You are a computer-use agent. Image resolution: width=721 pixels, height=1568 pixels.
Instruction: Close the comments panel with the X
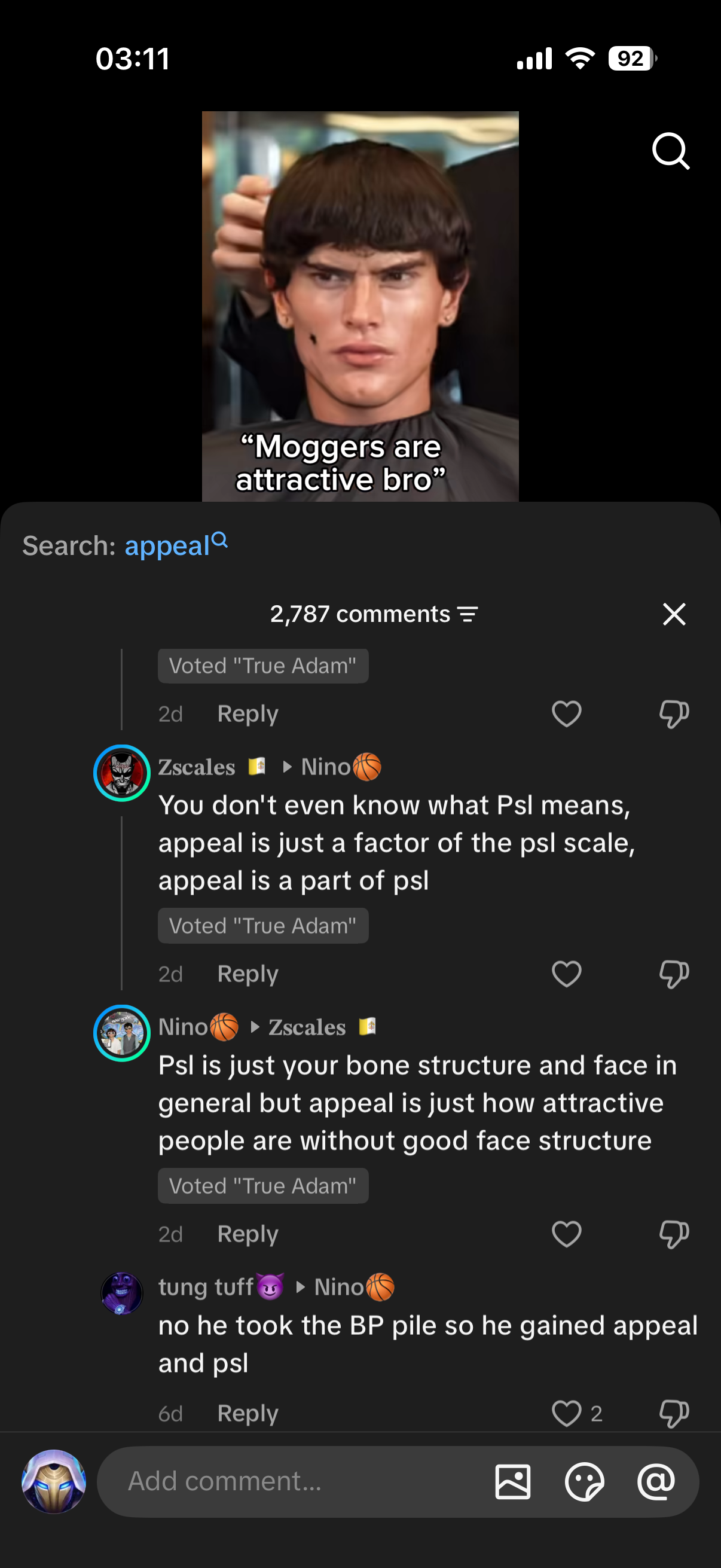tap(674, 614)
